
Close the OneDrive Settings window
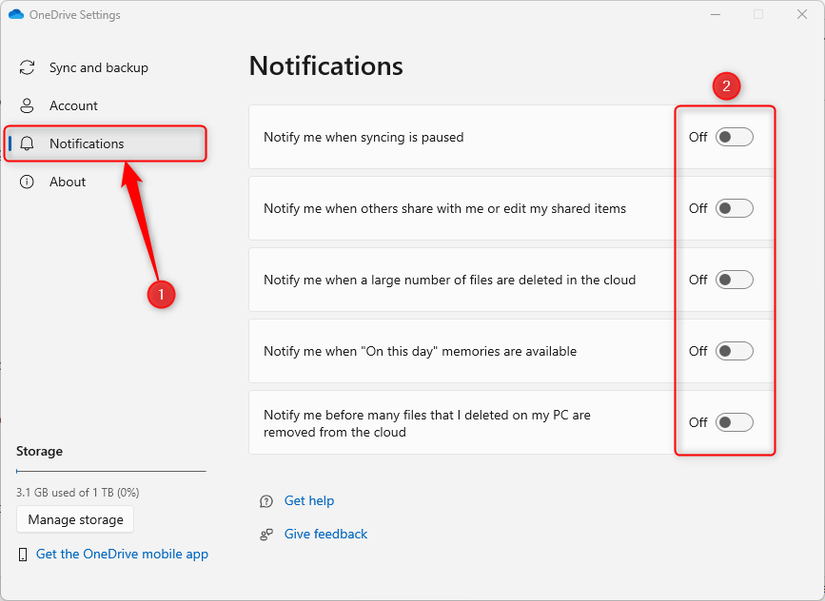802,14
